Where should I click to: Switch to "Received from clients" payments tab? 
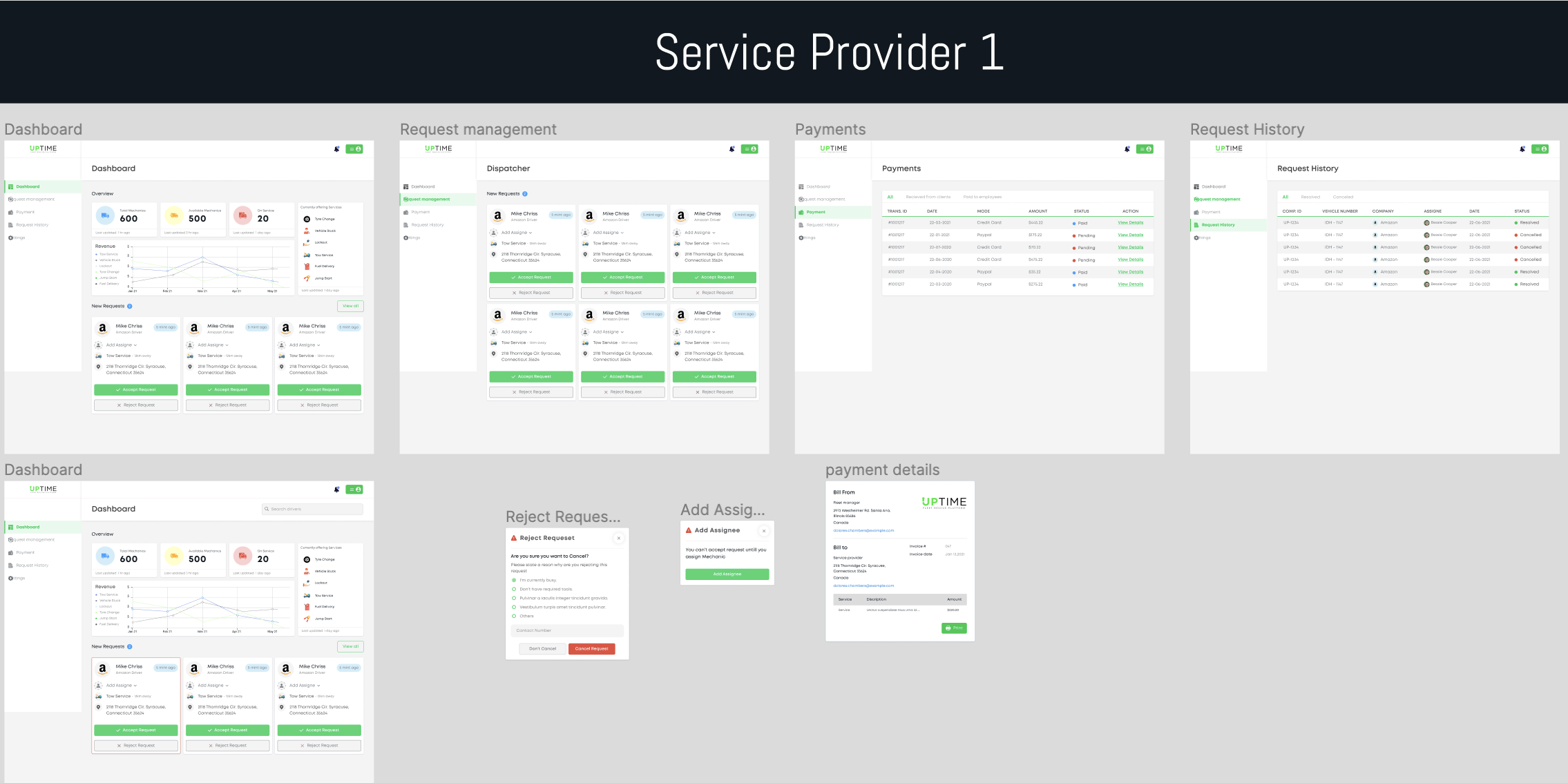(x=928, y=197)
